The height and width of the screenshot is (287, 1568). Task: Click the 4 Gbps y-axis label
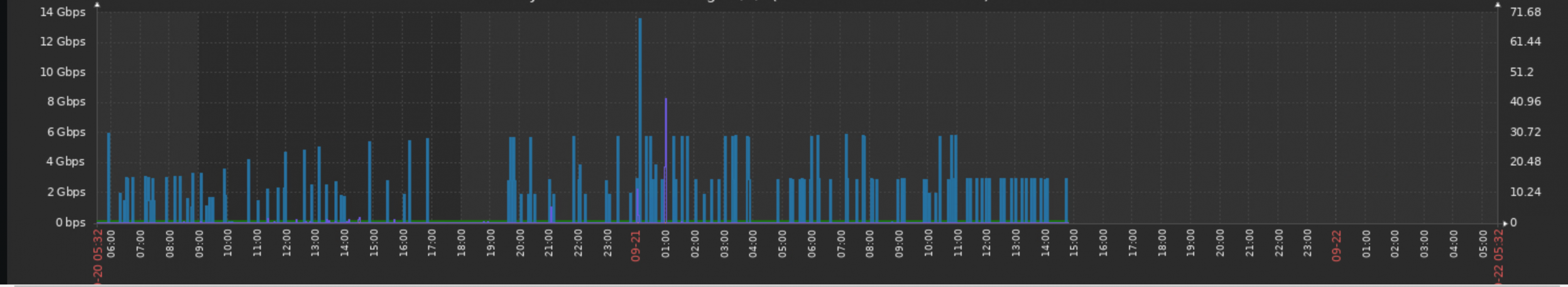point(66,161)
